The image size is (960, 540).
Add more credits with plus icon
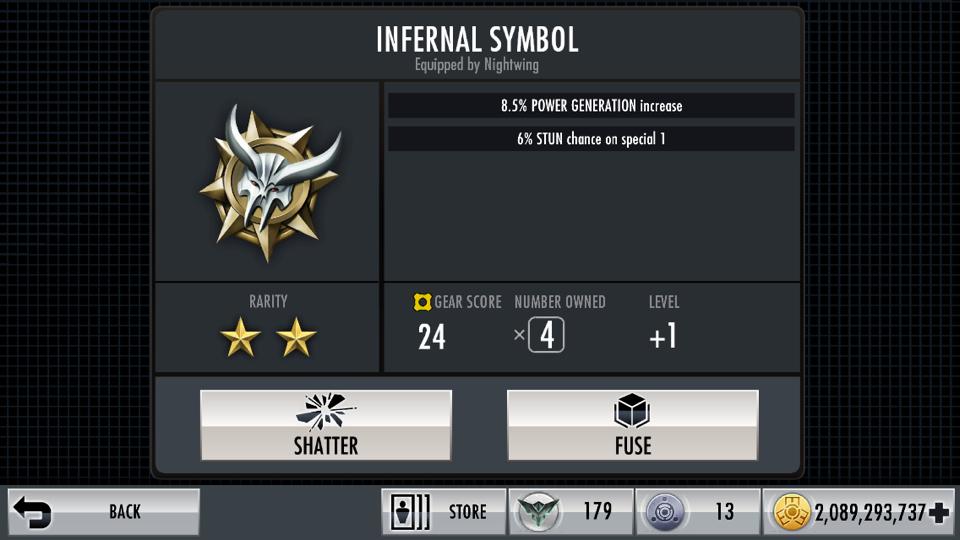pyautogui.click(x=939, y=512)
